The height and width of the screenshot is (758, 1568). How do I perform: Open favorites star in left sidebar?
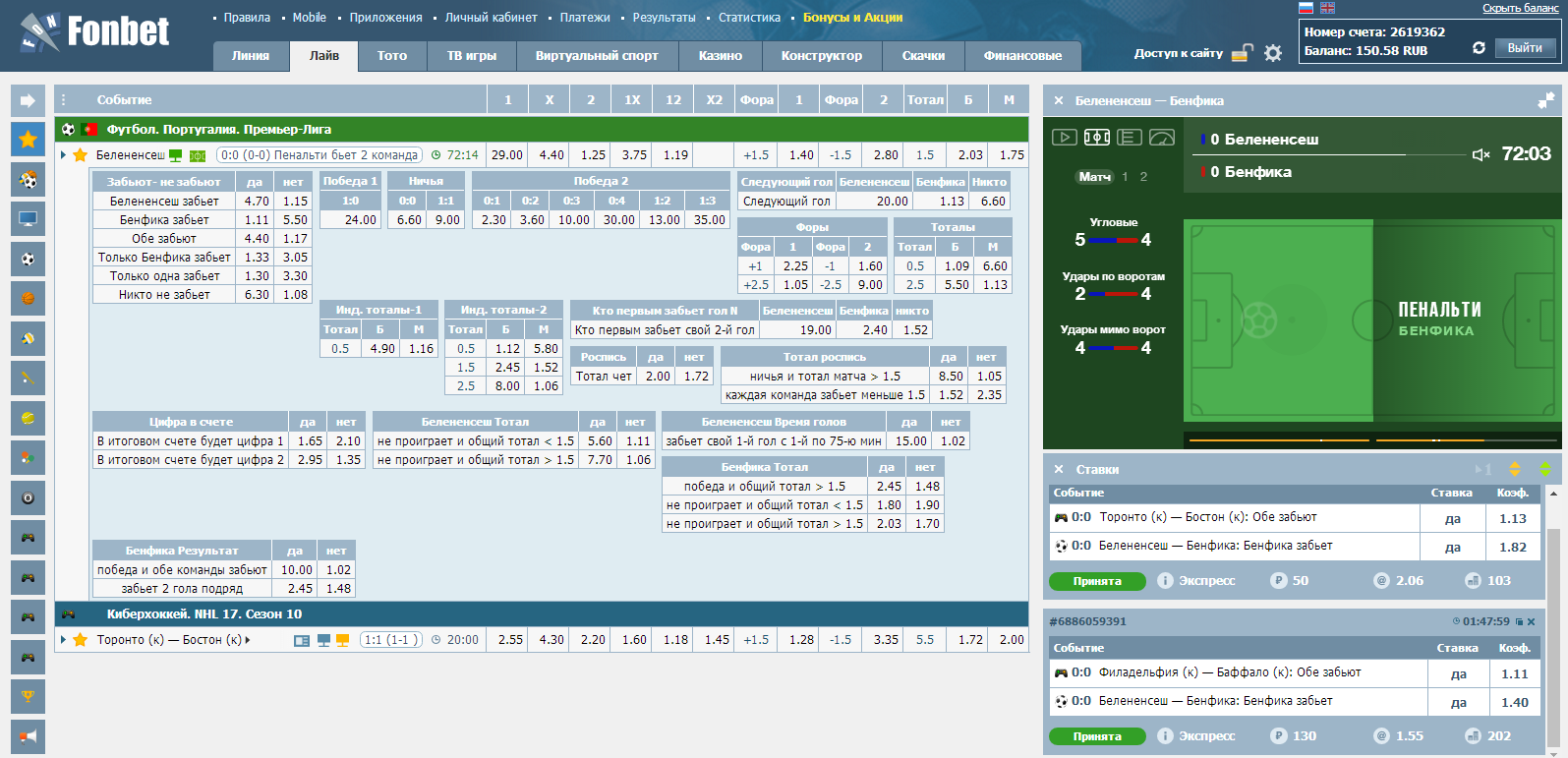pyautogui.click(x=28, y=139)
